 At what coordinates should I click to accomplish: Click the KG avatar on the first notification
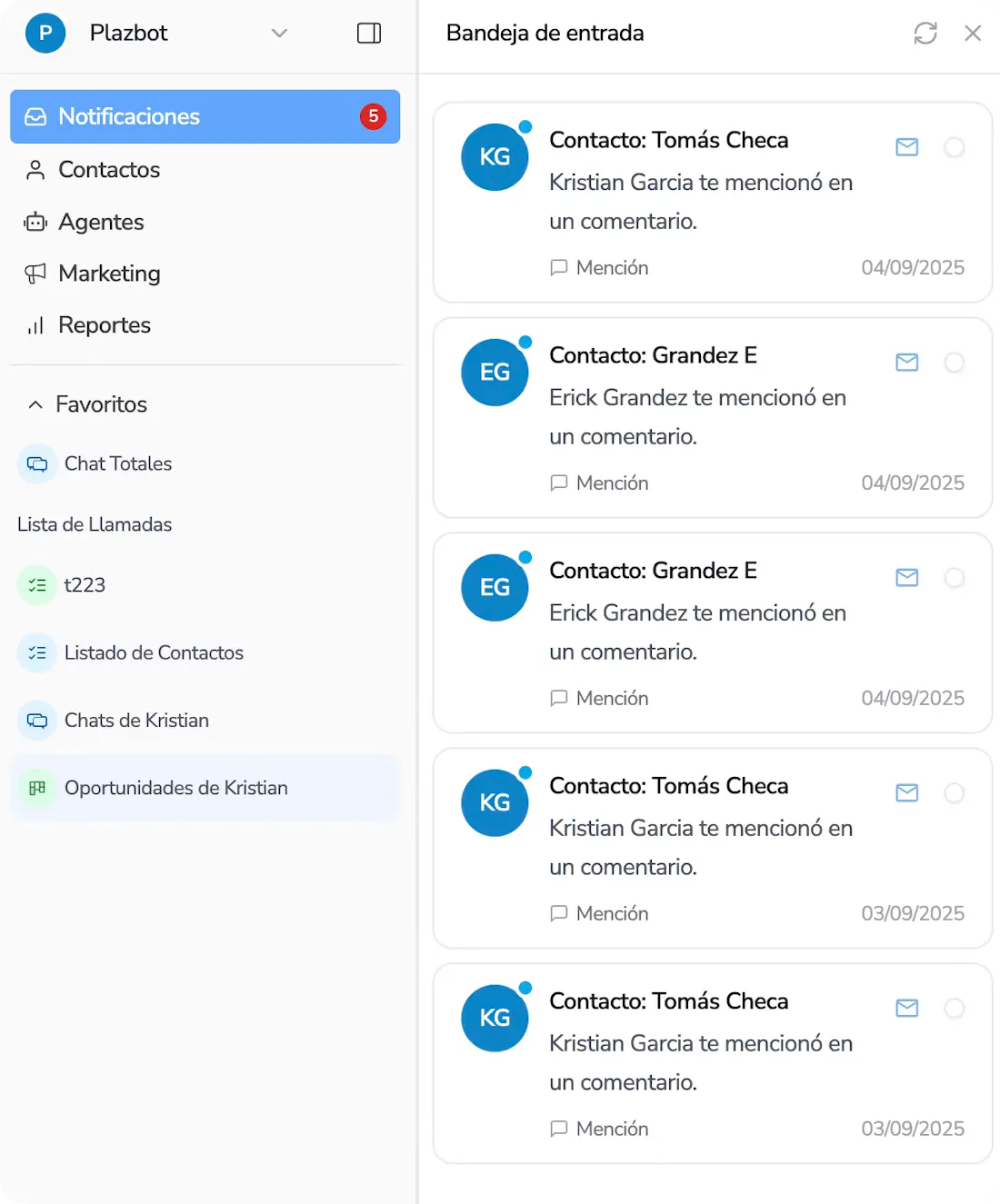point(495,157)
